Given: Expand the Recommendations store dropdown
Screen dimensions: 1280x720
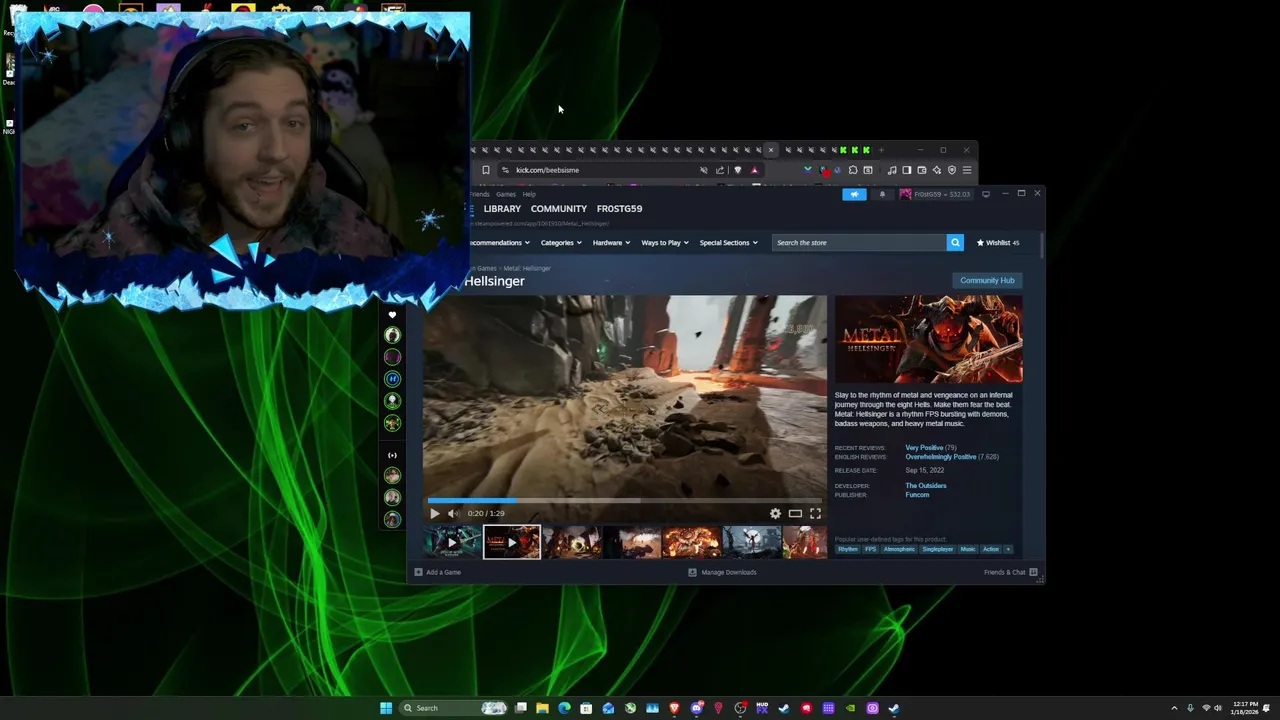Looking at the screenshot, I should click(499, 242).
